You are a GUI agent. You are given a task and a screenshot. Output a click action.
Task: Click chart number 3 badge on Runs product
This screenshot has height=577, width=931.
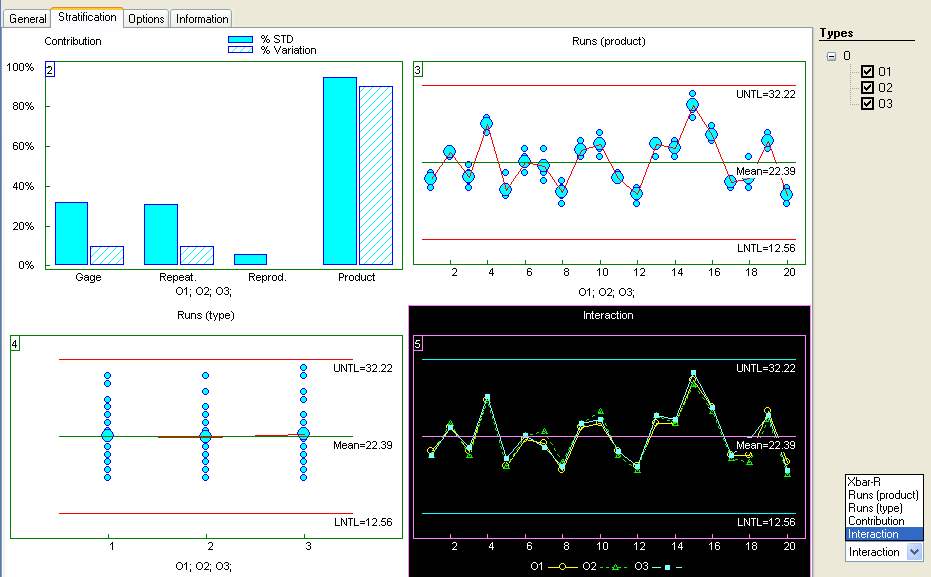click(x=418, y=69)
